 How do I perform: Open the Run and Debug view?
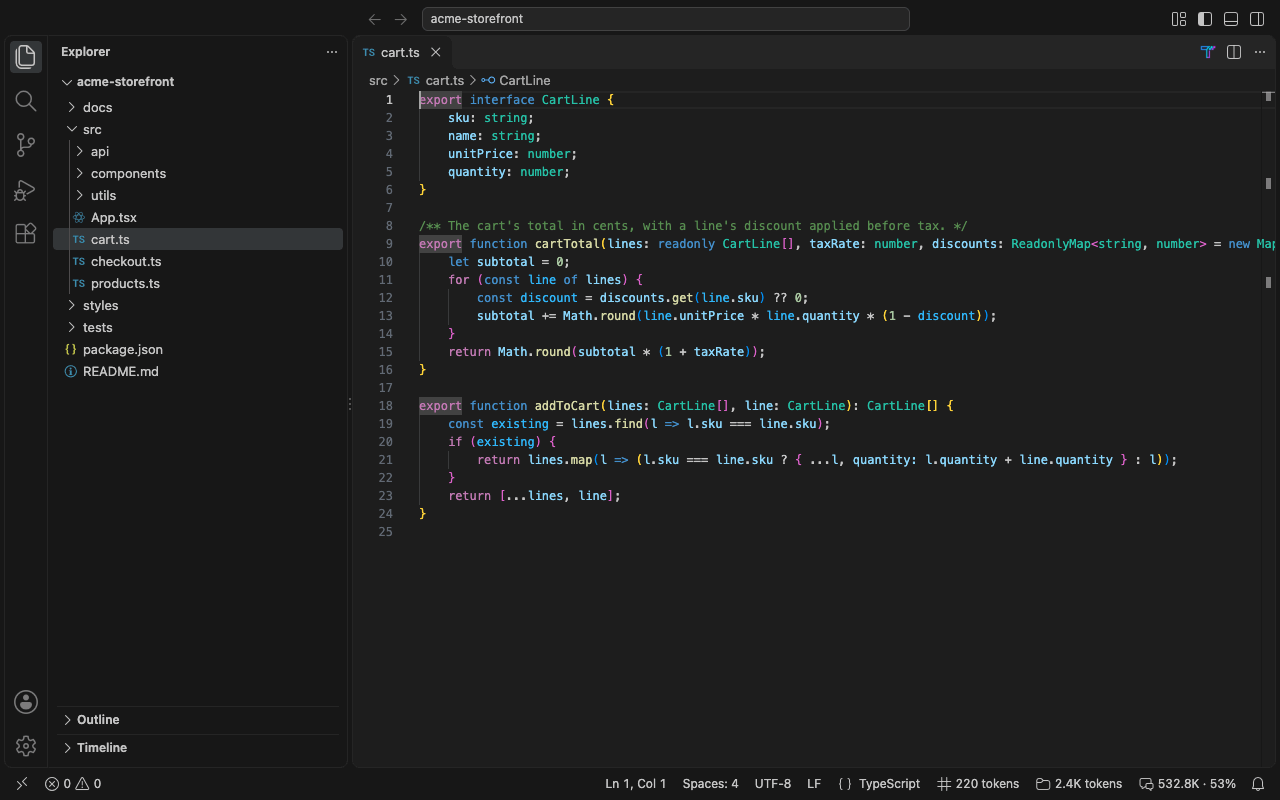(x=26, y=189)
